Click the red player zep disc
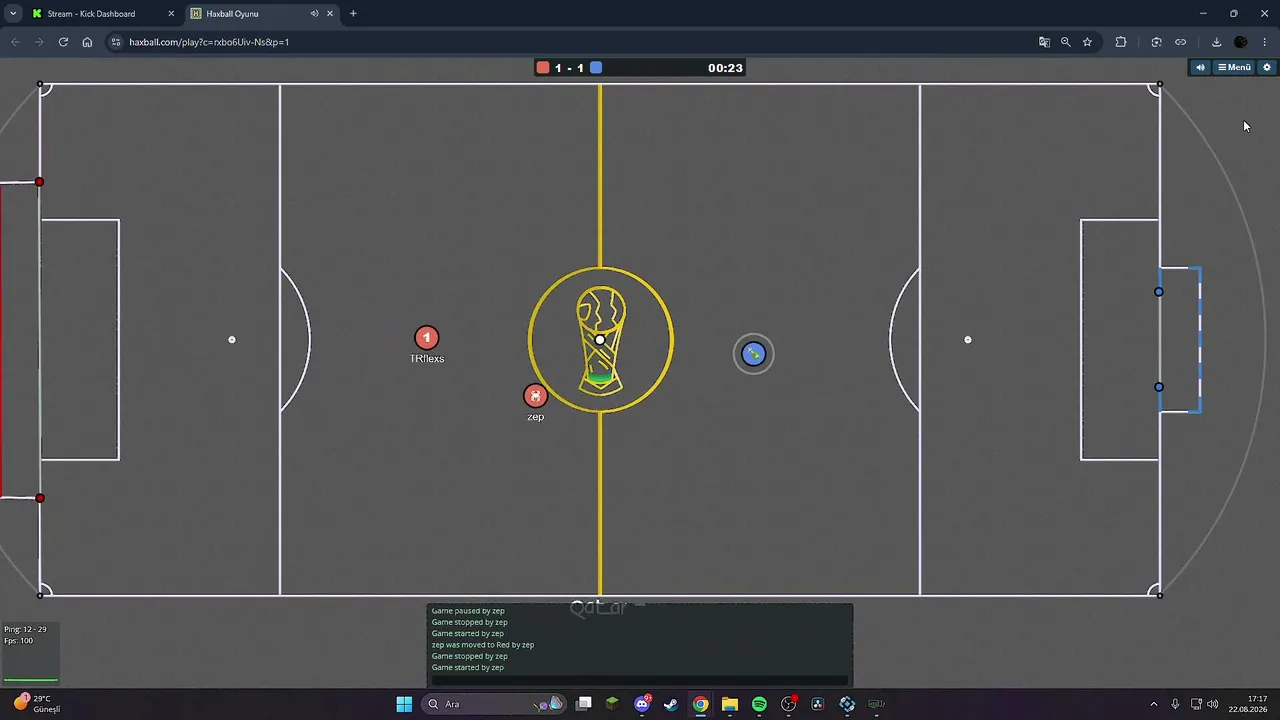The image size is (1280, 720). 536,396
